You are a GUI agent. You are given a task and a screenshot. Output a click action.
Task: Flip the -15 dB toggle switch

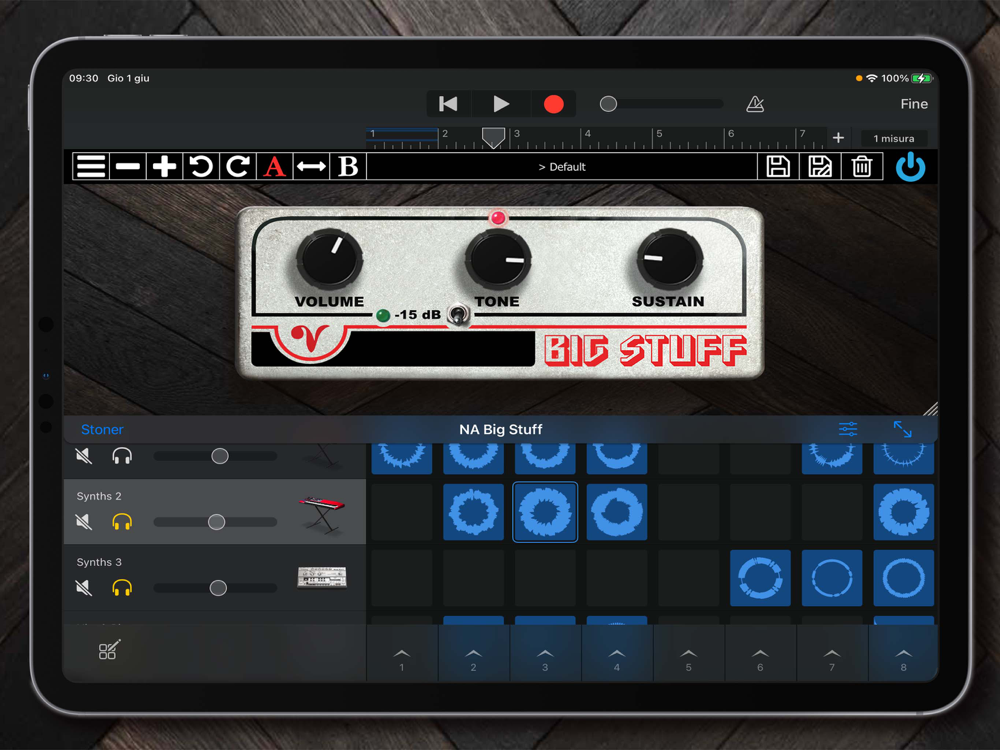(x=458, y=315)
